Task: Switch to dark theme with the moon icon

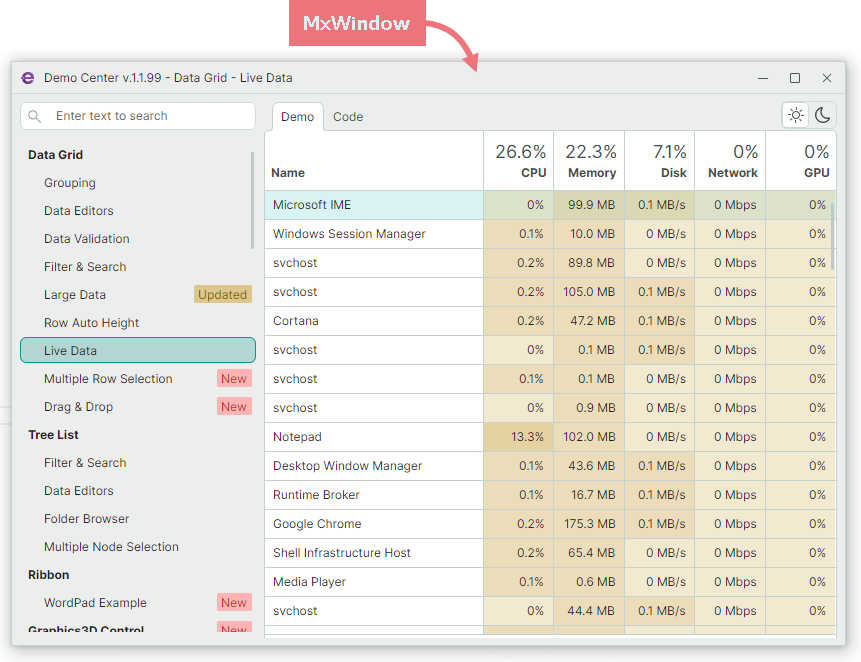Action: (x=822, y=115)
